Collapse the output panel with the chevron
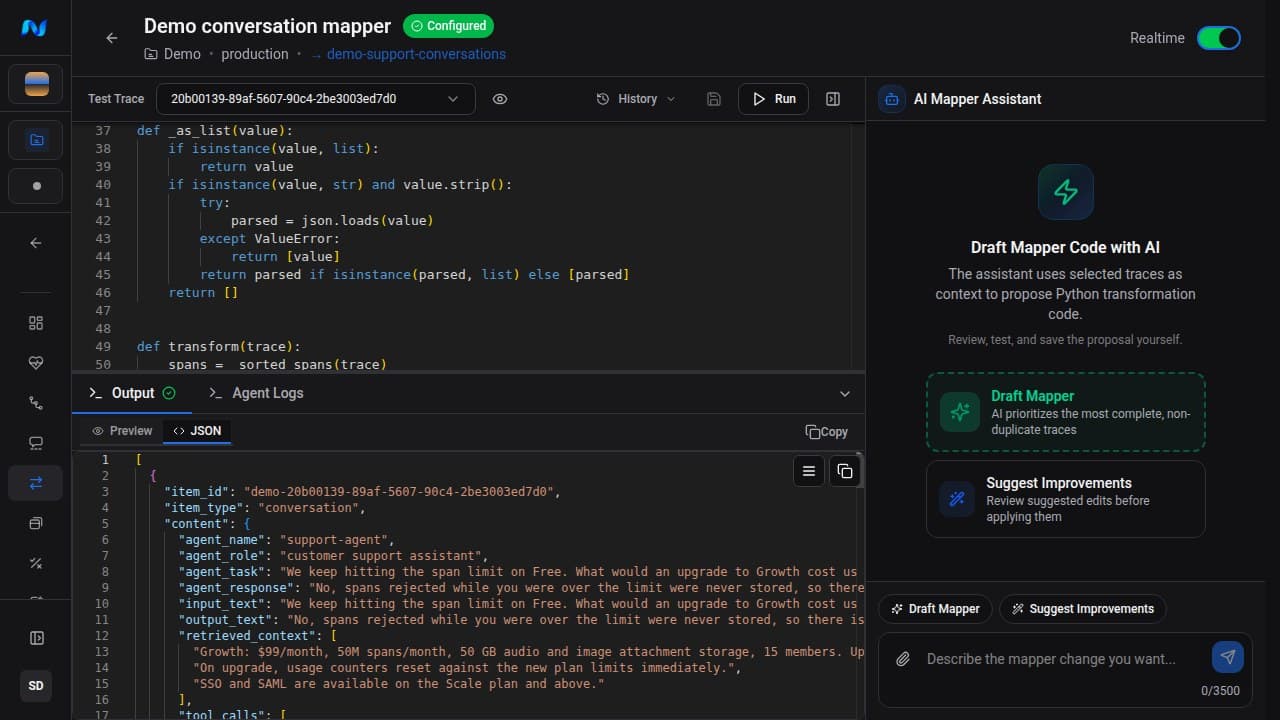This screenshot has height=720, width=1280. click(x=845, y=393)
